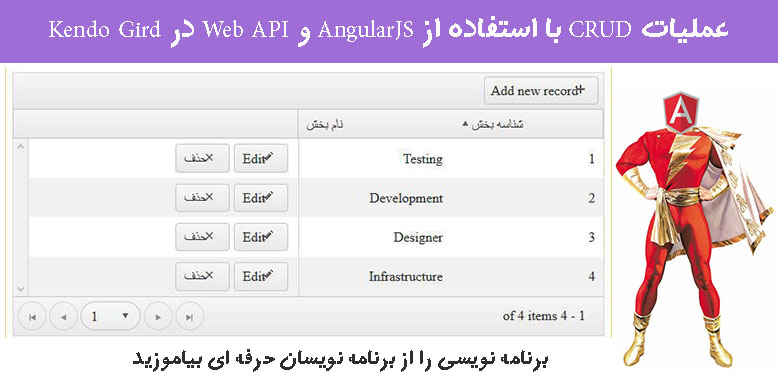Click the AngularJS shield logo
This screenshot has height=384, width=778.
[x=681, y=112]
